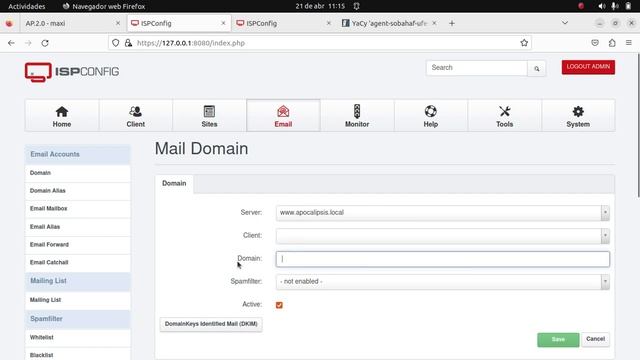Viewport: 640px width, 360px height.
Task: Click the site security lock icon
Action: 128,43
